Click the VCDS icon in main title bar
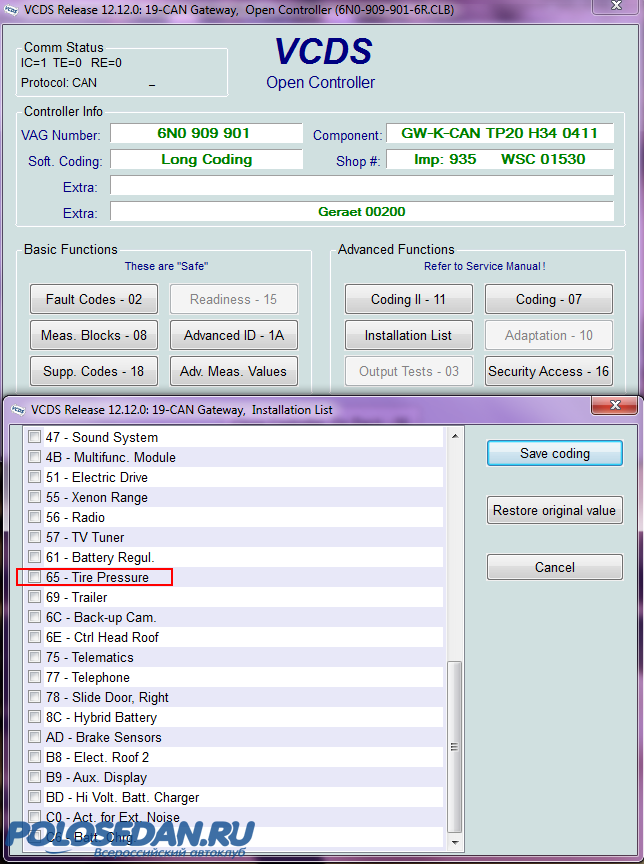This screenshot has height=864, width=644. tap(12, 11)
